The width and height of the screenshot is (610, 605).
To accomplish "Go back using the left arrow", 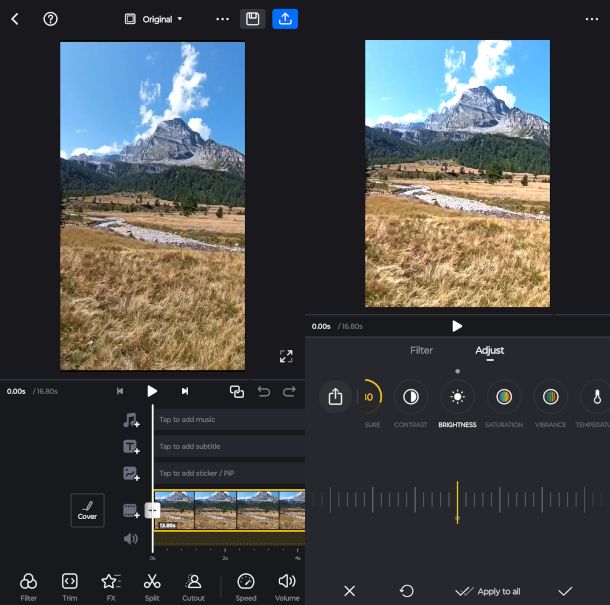I will coord(15,19).
